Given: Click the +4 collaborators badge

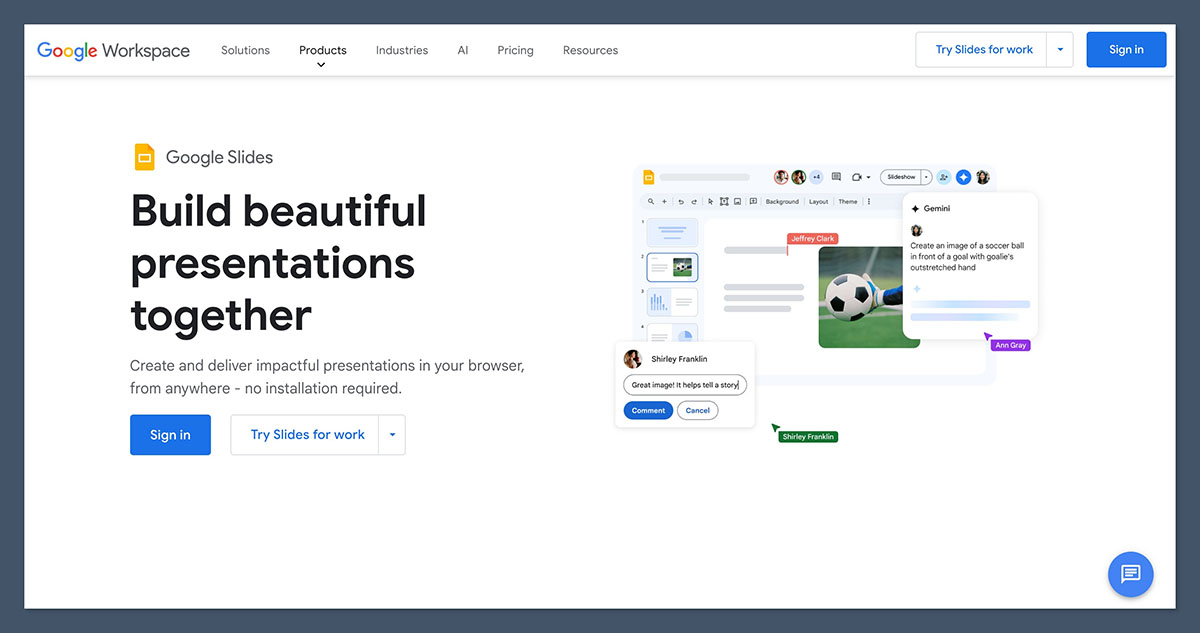Looking at the screenshot, I should (x=816, y=176).
